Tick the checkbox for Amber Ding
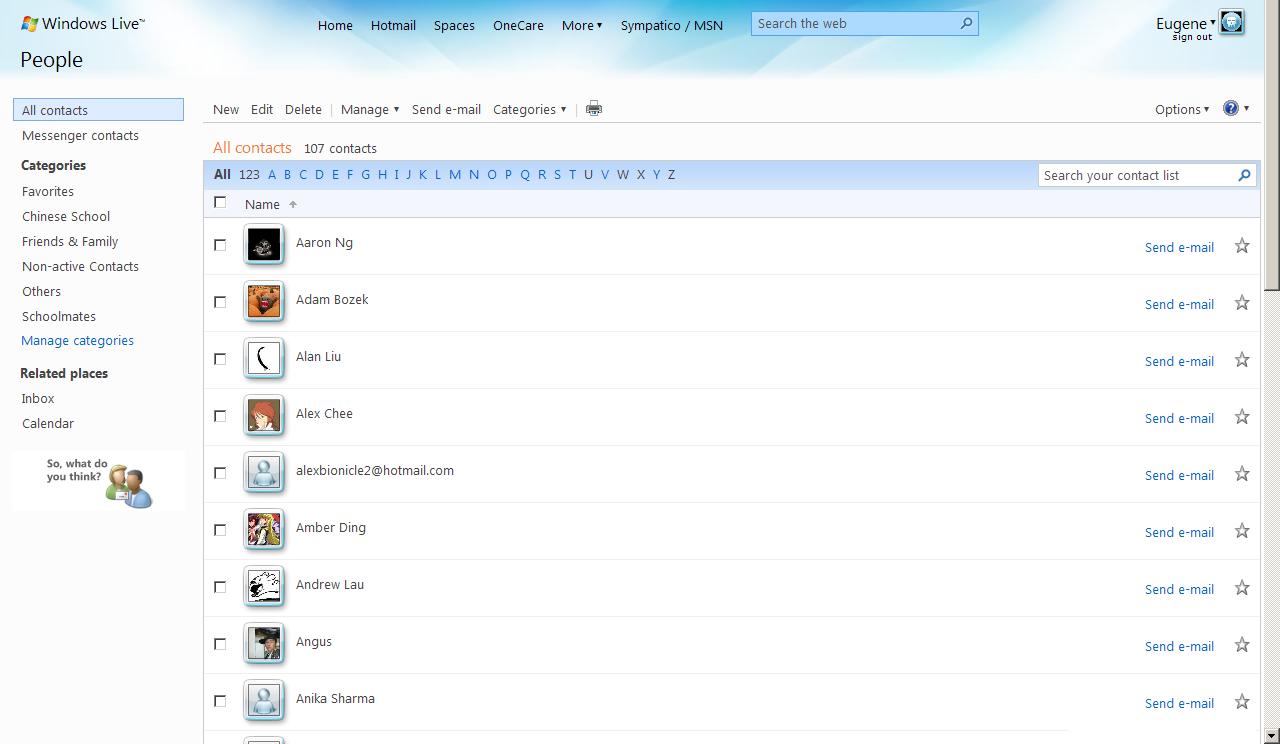 tap(220, 530)
